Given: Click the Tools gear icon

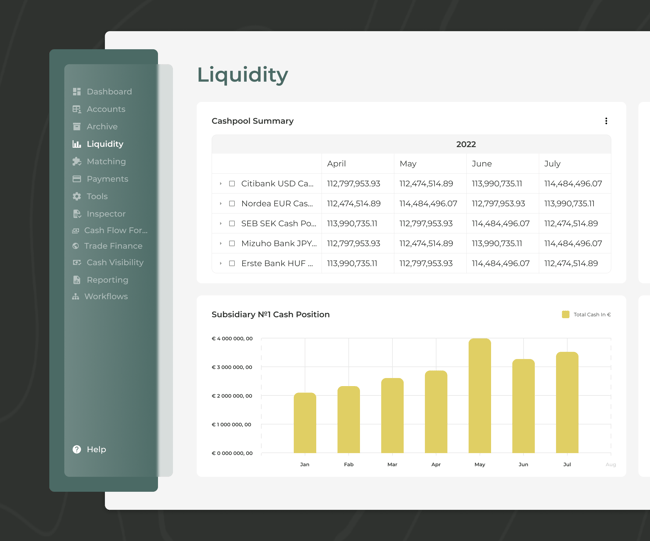Looking at the screenshot, I should (77, 197).
